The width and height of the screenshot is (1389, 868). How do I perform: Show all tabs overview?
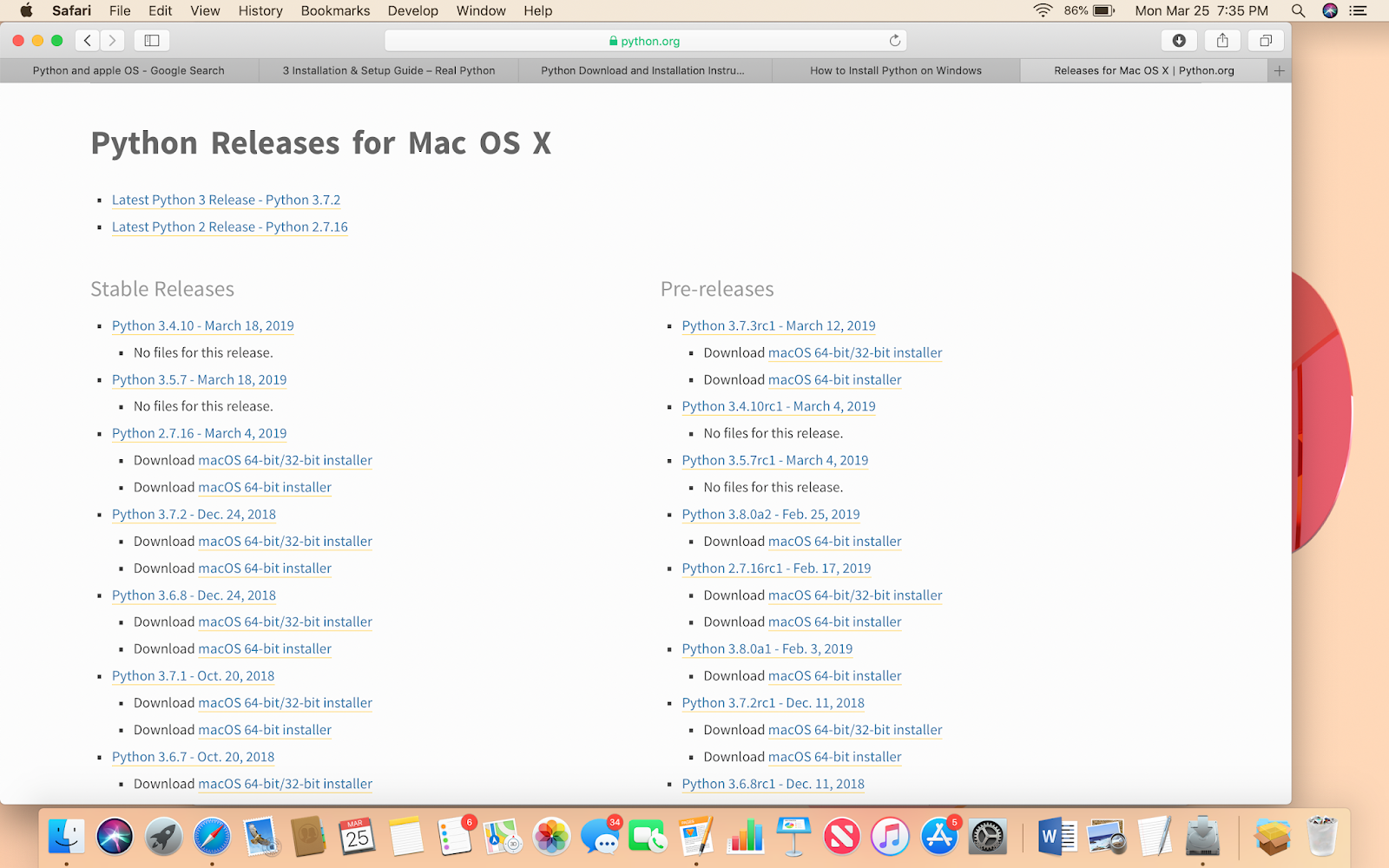click(1266, 40)
